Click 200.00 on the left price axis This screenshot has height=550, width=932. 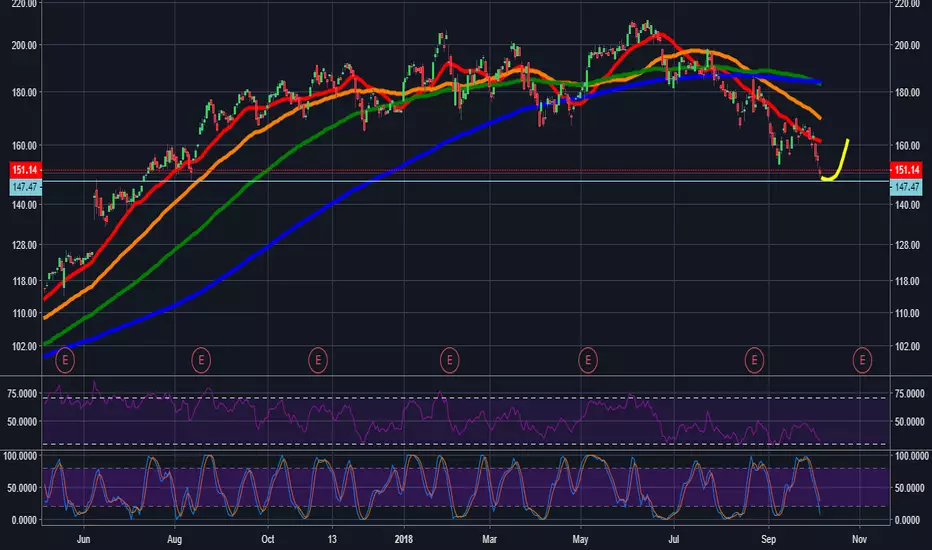point(24,45)
